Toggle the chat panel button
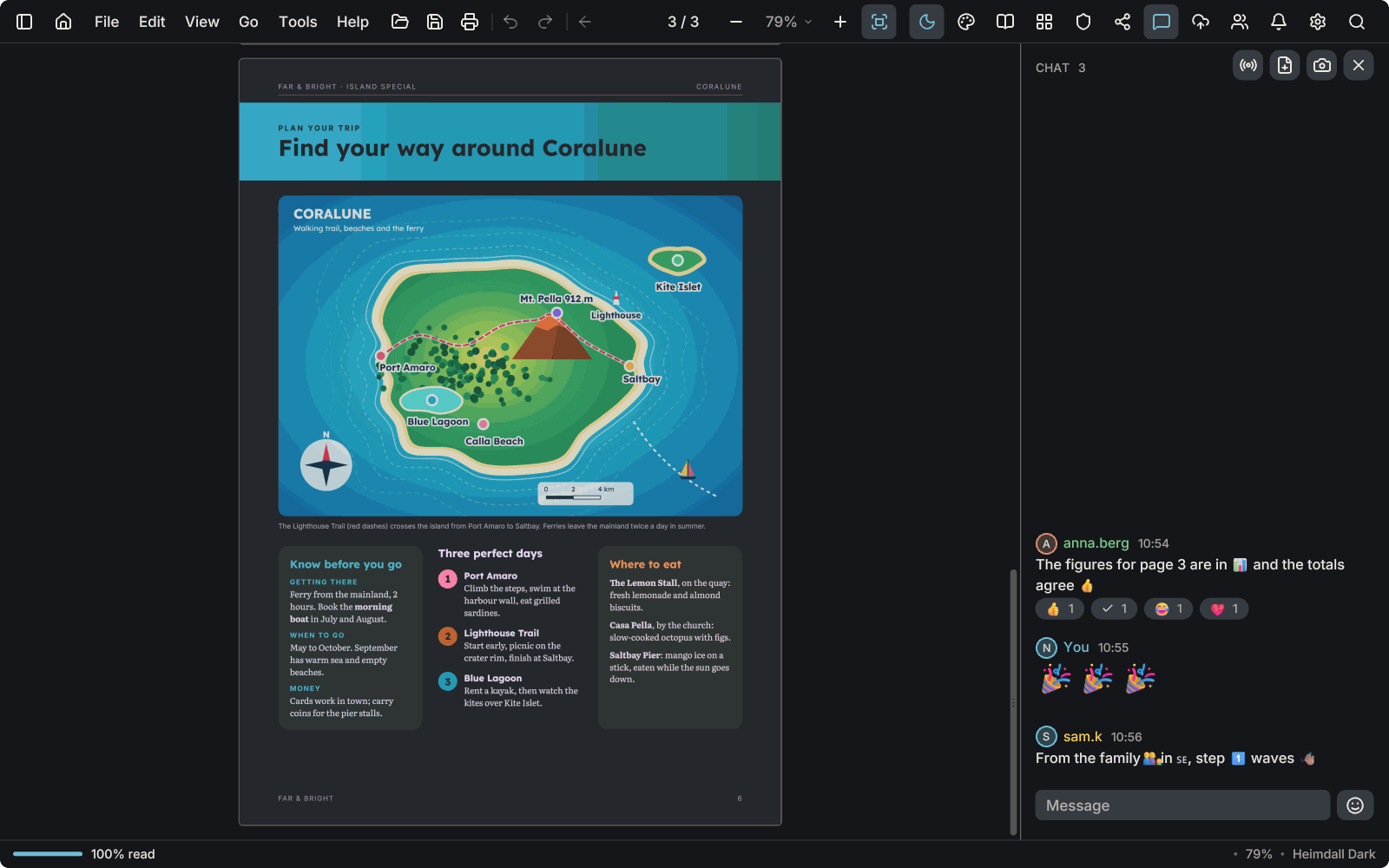Image resolution: width=1389 pixels, height=868 pixels. pos(1162,22)
